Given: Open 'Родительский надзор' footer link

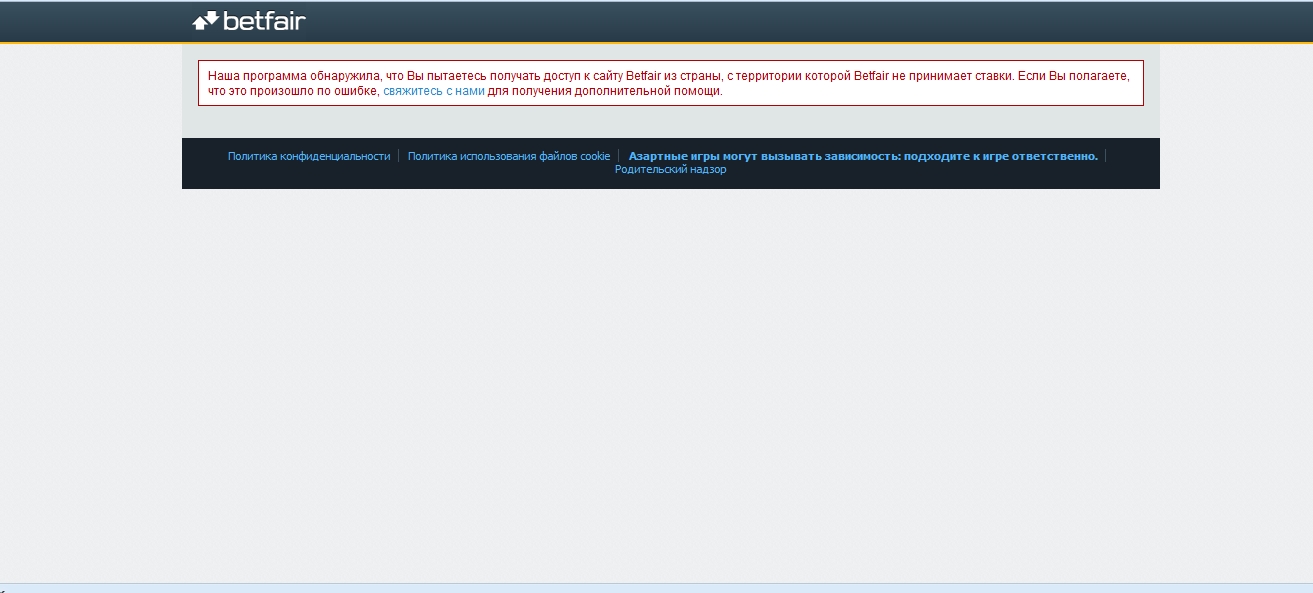Looking at the screenshot, I should click(x=670, y=170).
